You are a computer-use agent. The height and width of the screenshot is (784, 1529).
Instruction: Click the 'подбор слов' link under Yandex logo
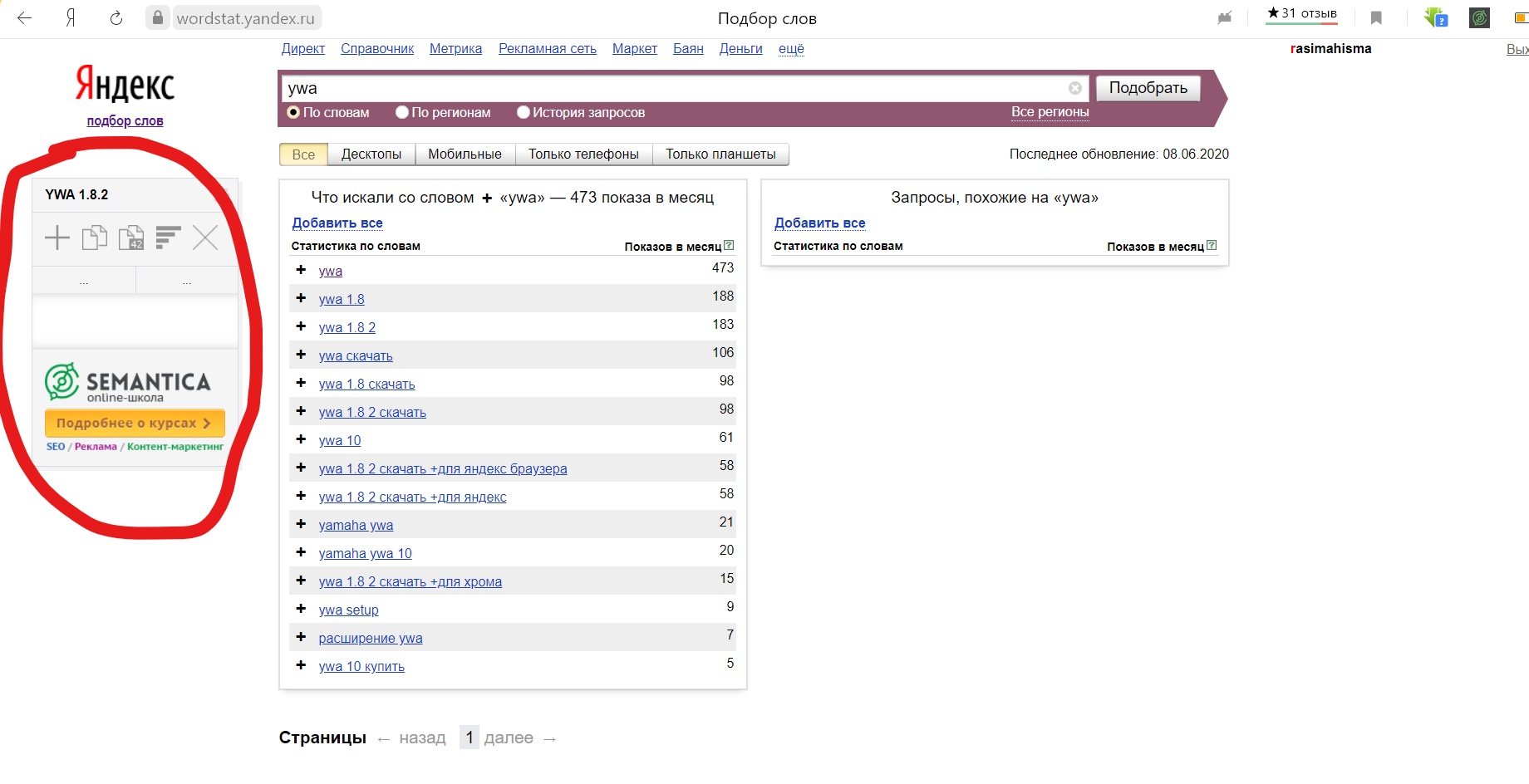(125, 120)
